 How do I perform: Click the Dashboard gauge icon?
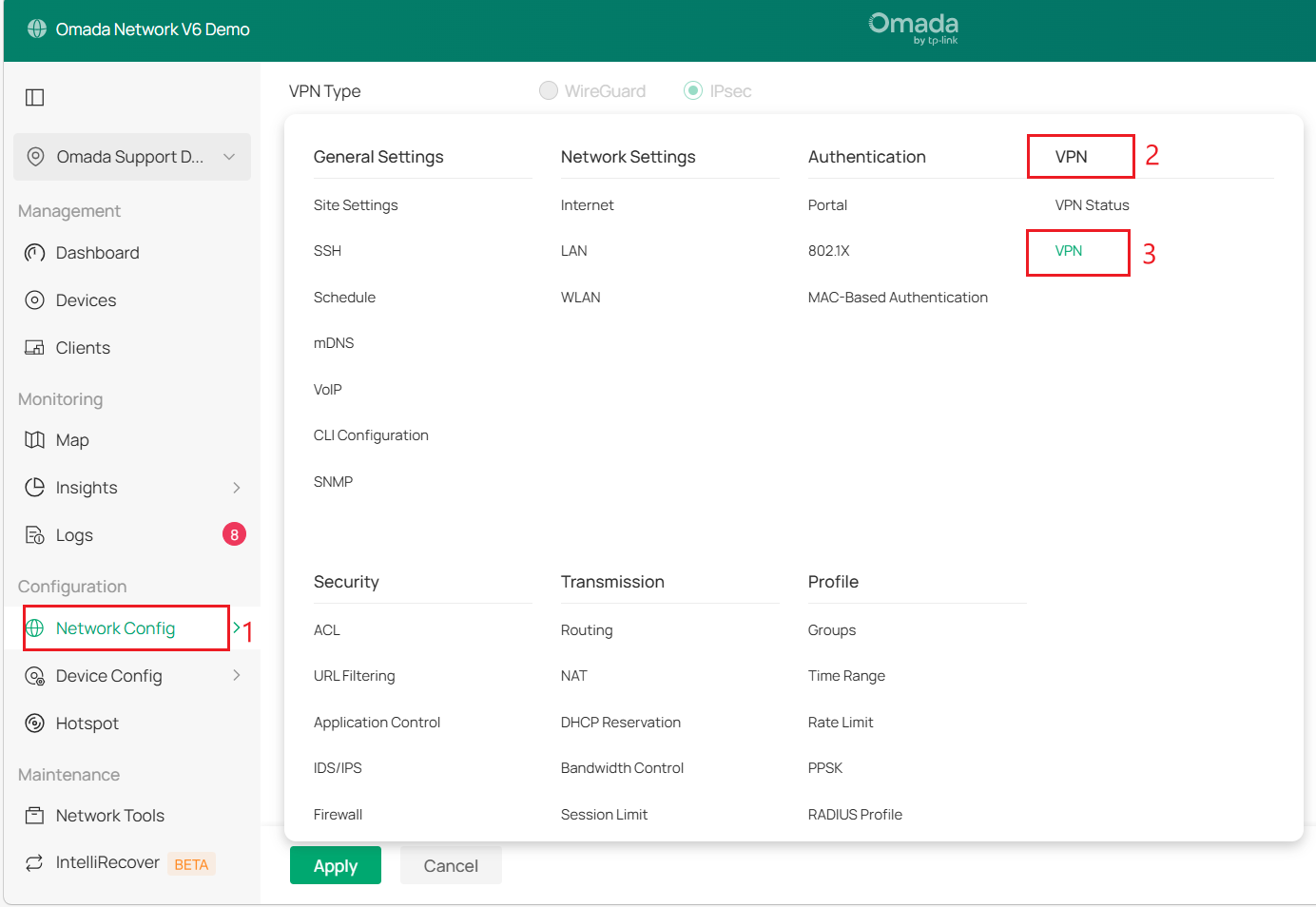pyautogui.click(x=35, y=253)
